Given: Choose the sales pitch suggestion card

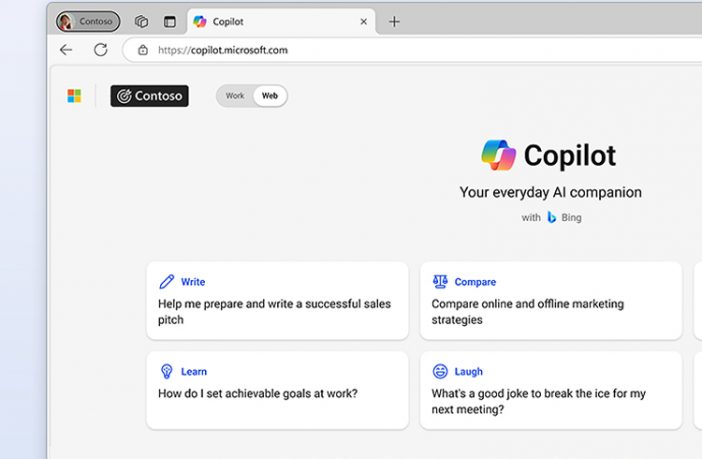Looking at the screenshot, I should (x=278, y=301).
